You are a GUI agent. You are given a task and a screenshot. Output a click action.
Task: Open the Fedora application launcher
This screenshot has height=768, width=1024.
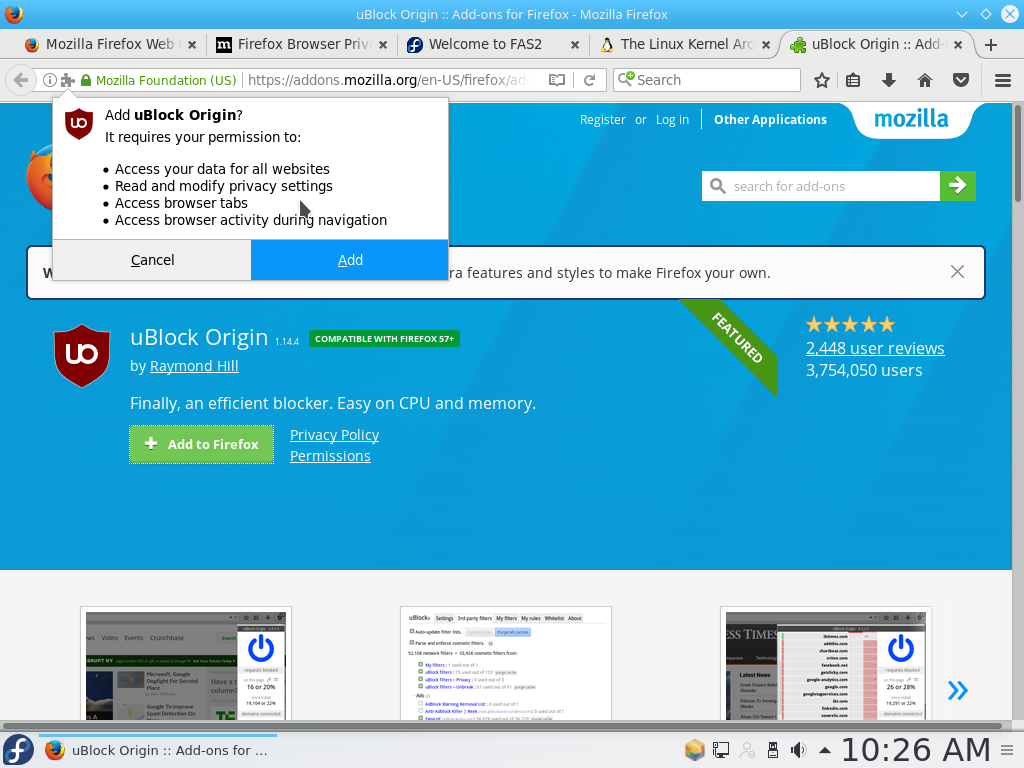tap(18, 750)
